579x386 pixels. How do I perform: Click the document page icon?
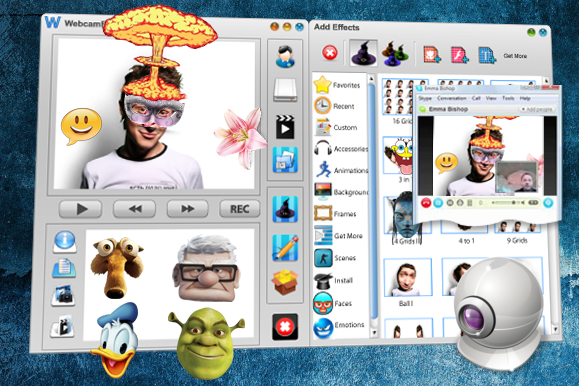pyautogui.click(x=64, y=268)
